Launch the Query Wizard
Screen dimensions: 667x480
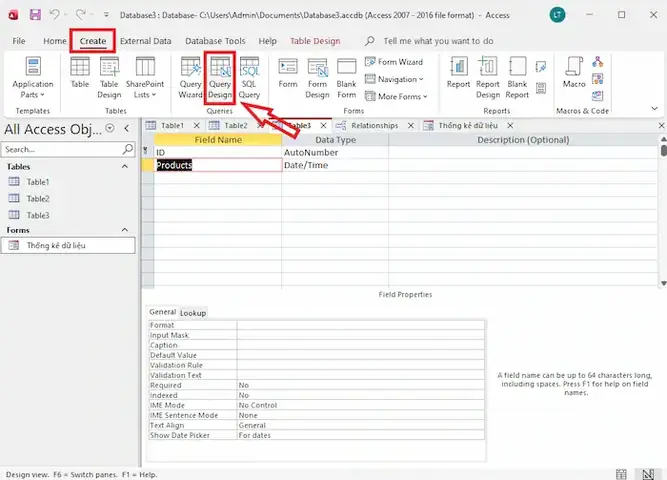[x=190, y=77]
